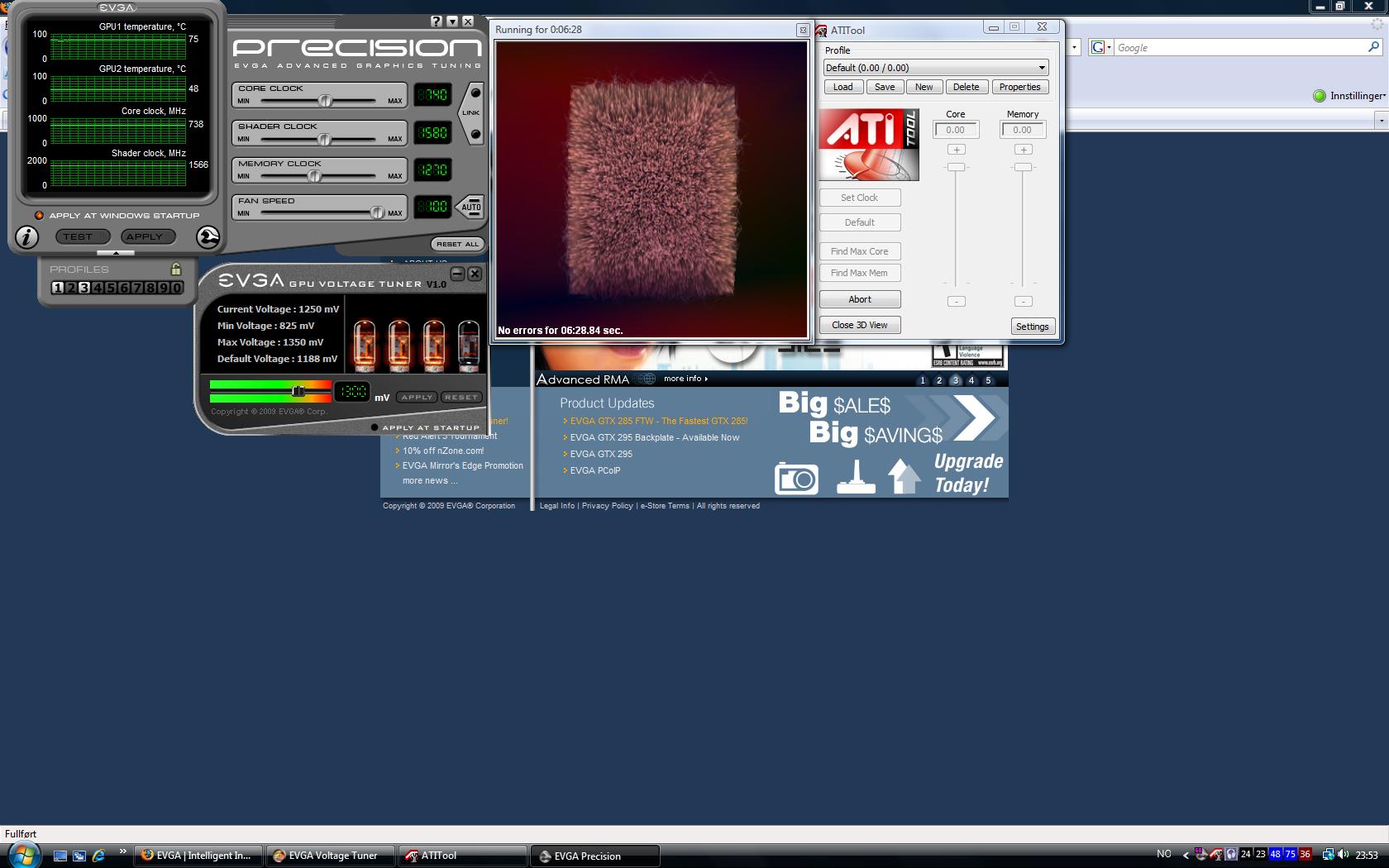Screen dimensions: 1389x868
Task: Switch to ATITool taskbar item
Action: click(x=463, y=856)
